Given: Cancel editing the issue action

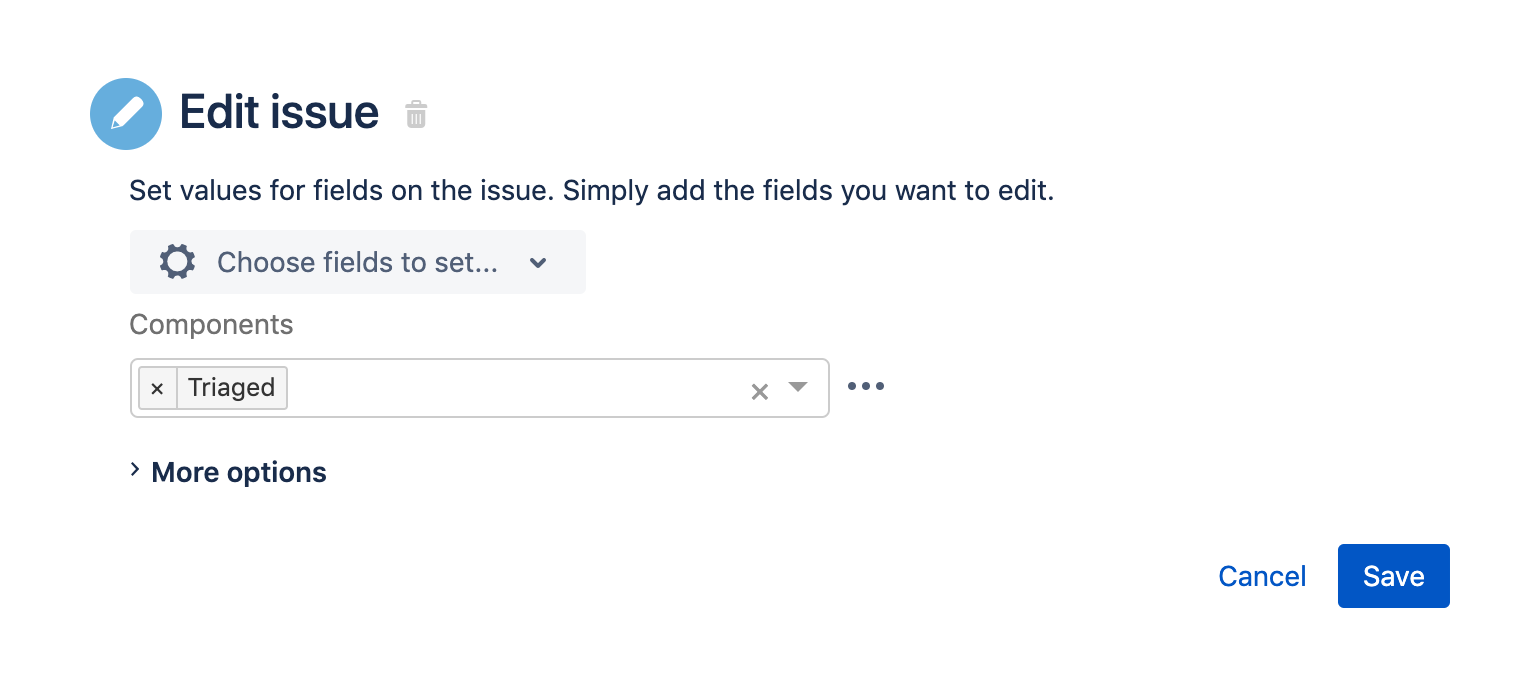Looking at the screenshot, I should click(x=1262, y=576).
